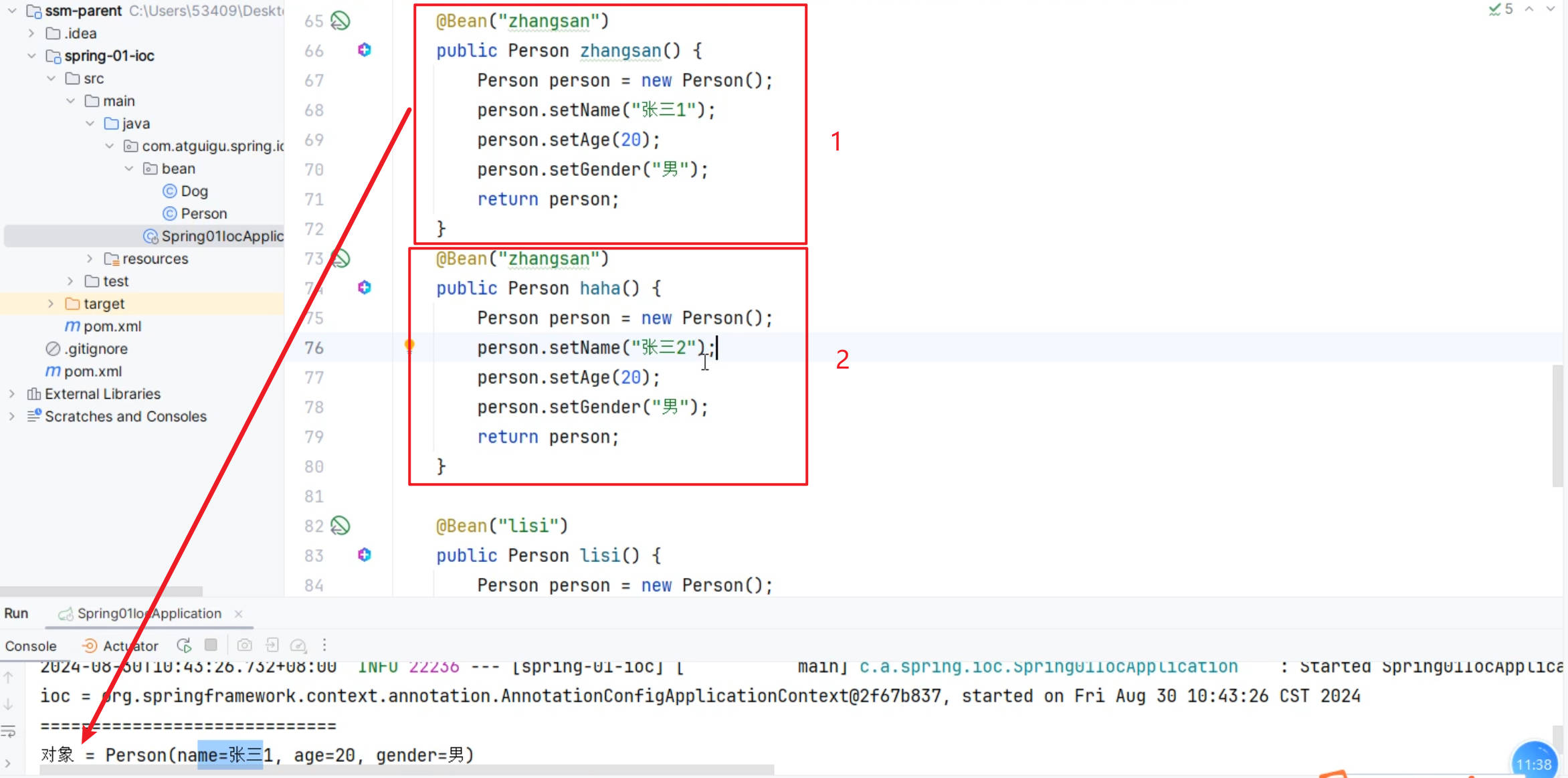Open the run toolbar more options menu
The height and width of the screenshot is (778, 1568).
[324, 645]
